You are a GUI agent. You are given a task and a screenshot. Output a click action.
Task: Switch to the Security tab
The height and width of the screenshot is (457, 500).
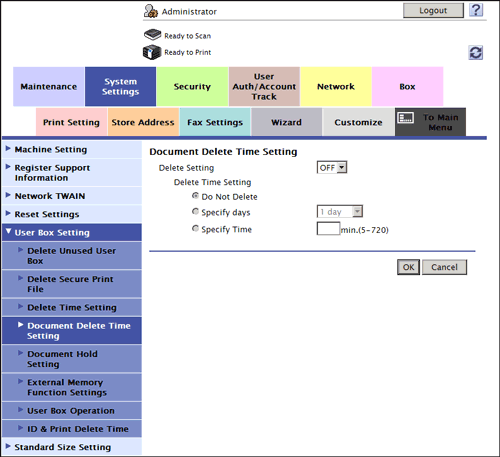(192, 87)
